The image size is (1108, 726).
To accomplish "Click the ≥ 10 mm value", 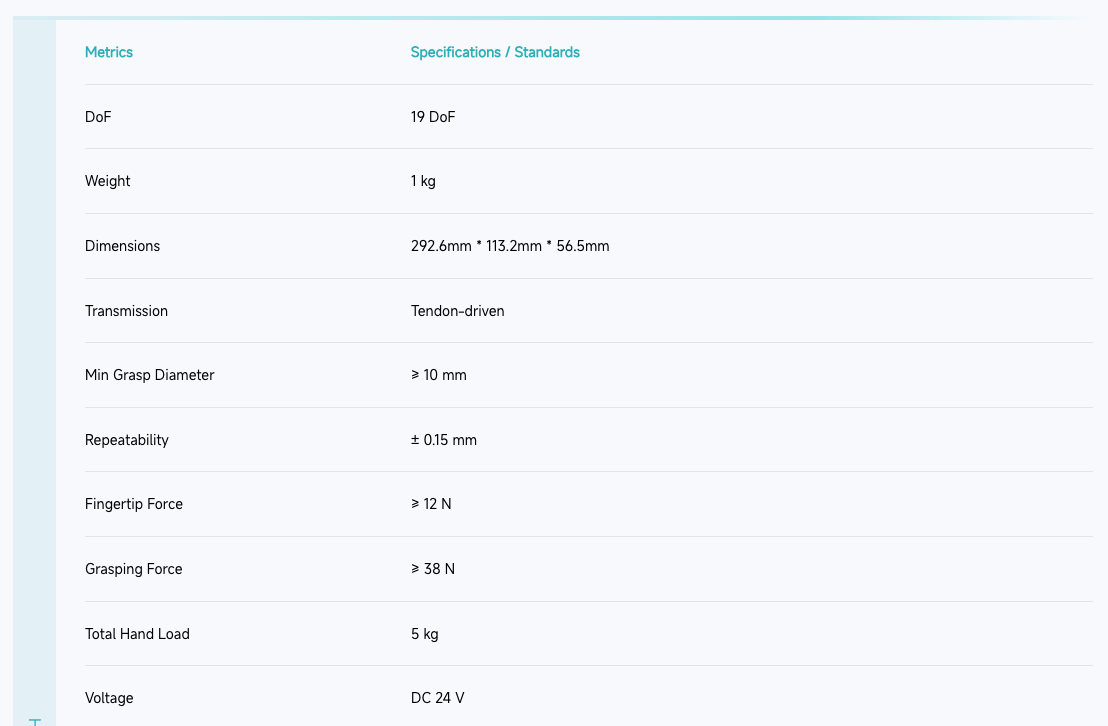I will (x=439, y=375).
